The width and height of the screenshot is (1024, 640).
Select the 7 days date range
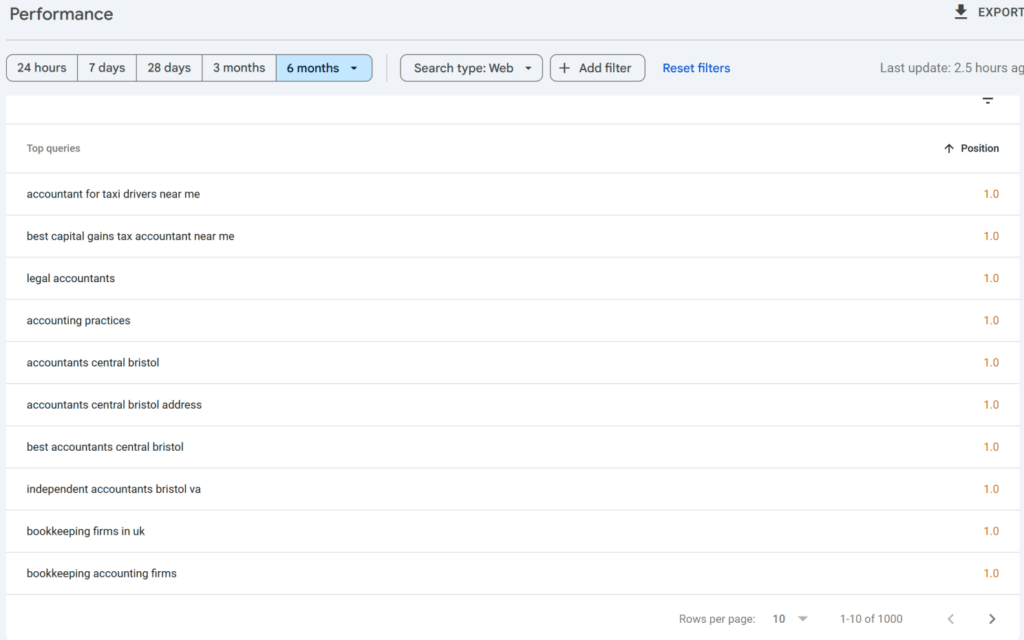point(106,68)
